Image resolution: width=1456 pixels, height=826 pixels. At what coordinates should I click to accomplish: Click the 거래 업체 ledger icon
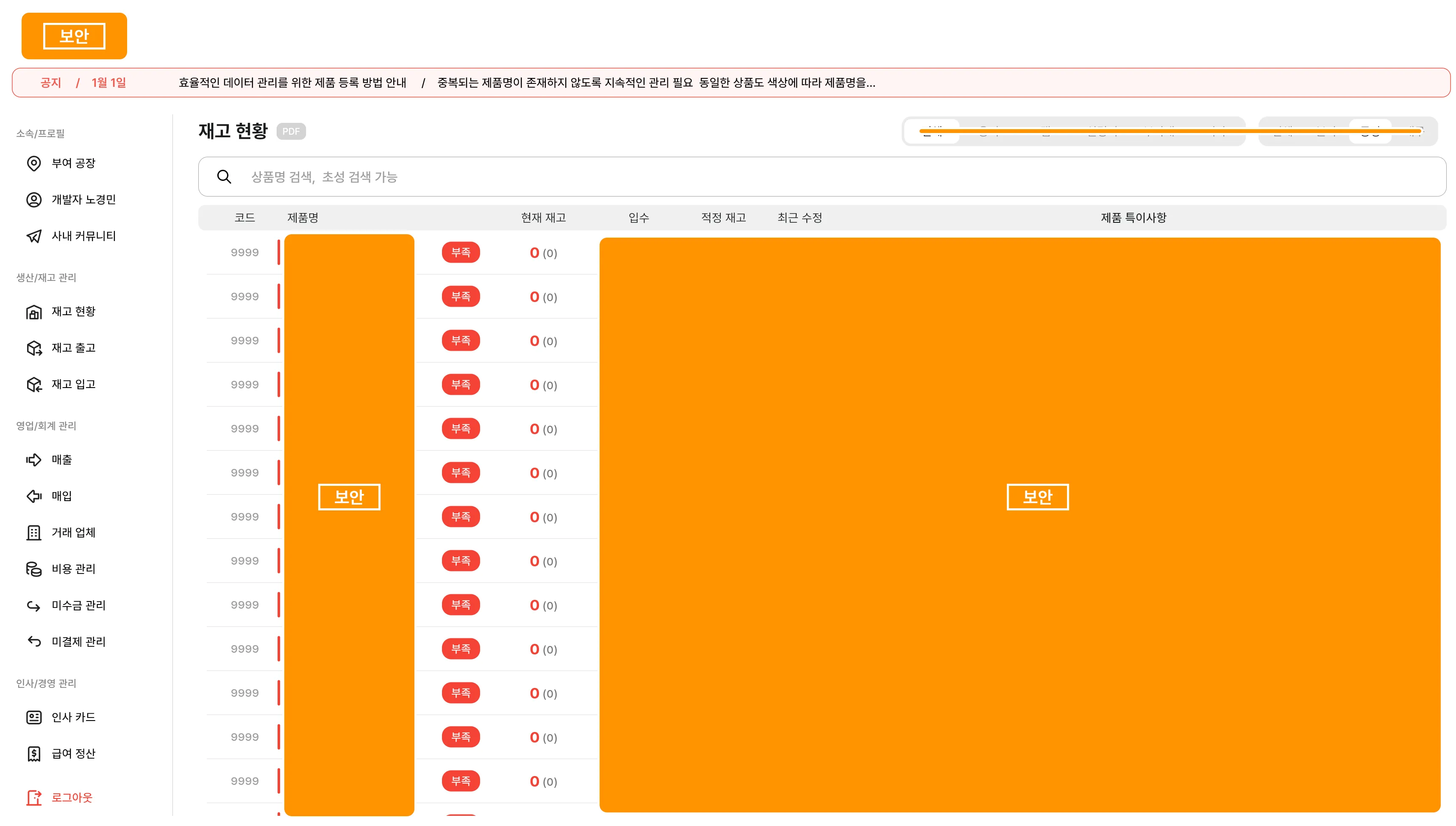(x=34, y=532)
